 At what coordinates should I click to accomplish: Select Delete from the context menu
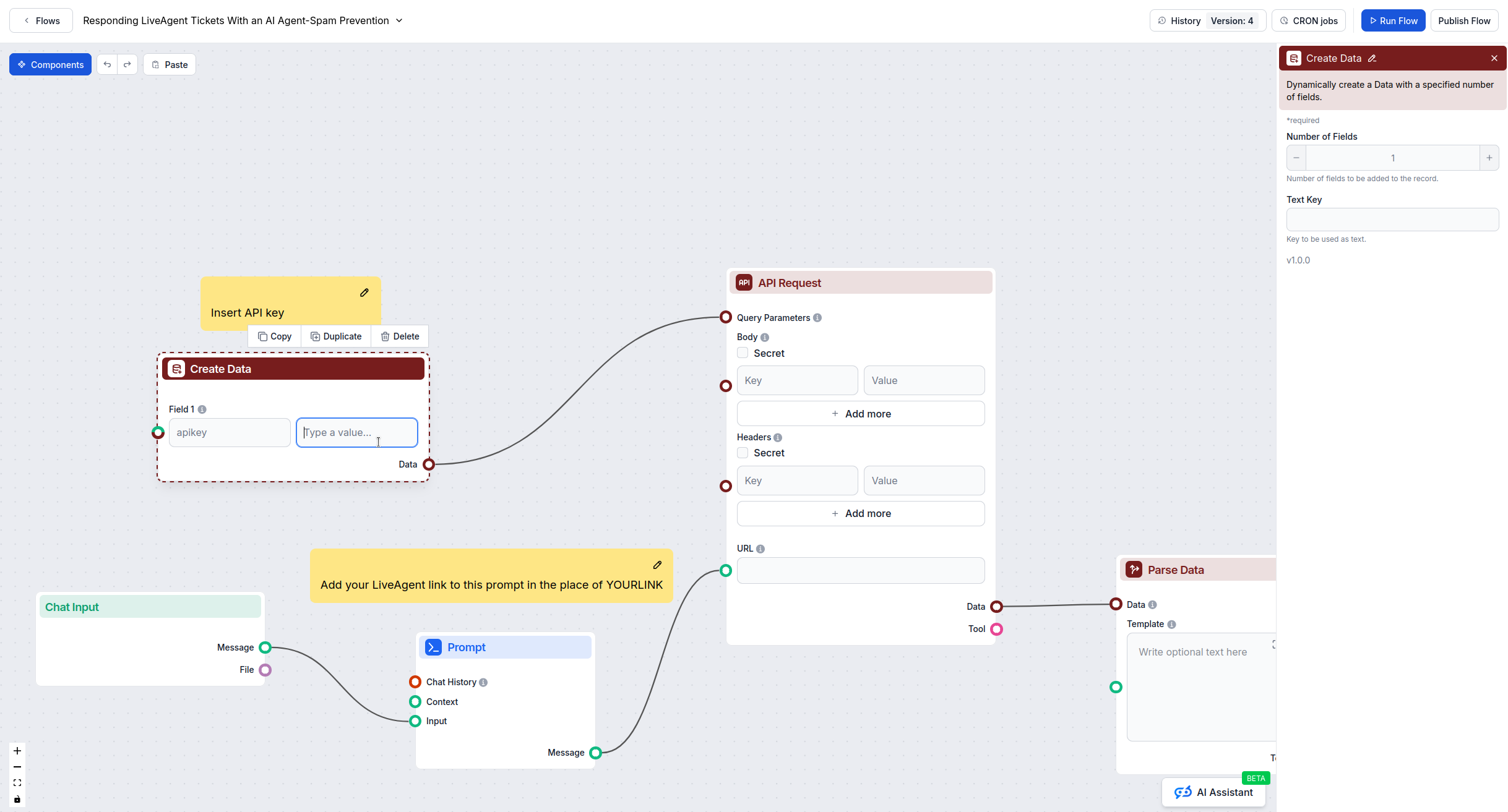[x=400, y=336]
